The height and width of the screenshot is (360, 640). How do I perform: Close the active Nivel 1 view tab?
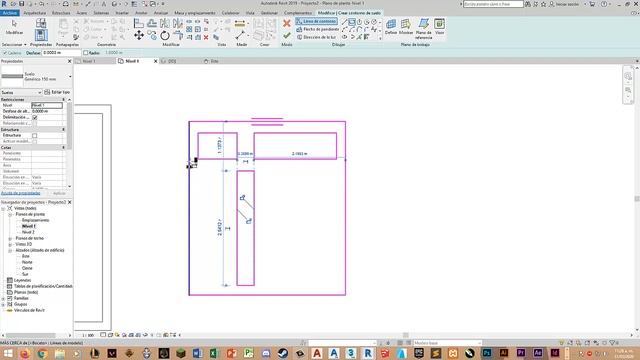[x=156, y=61]
